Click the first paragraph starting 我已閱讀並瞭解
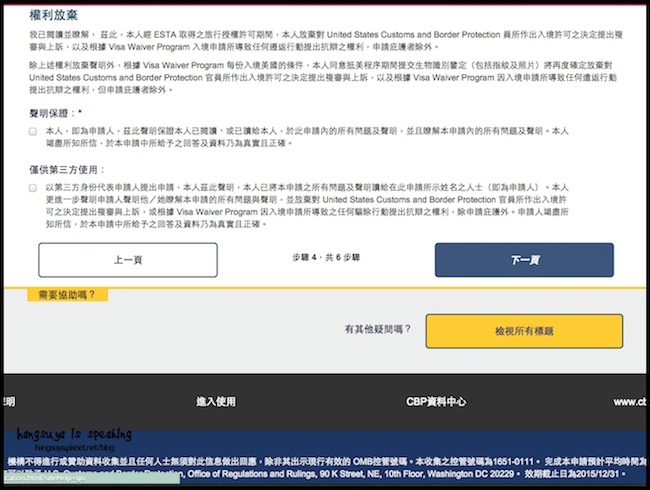650x490 pixels. (326, 41)
